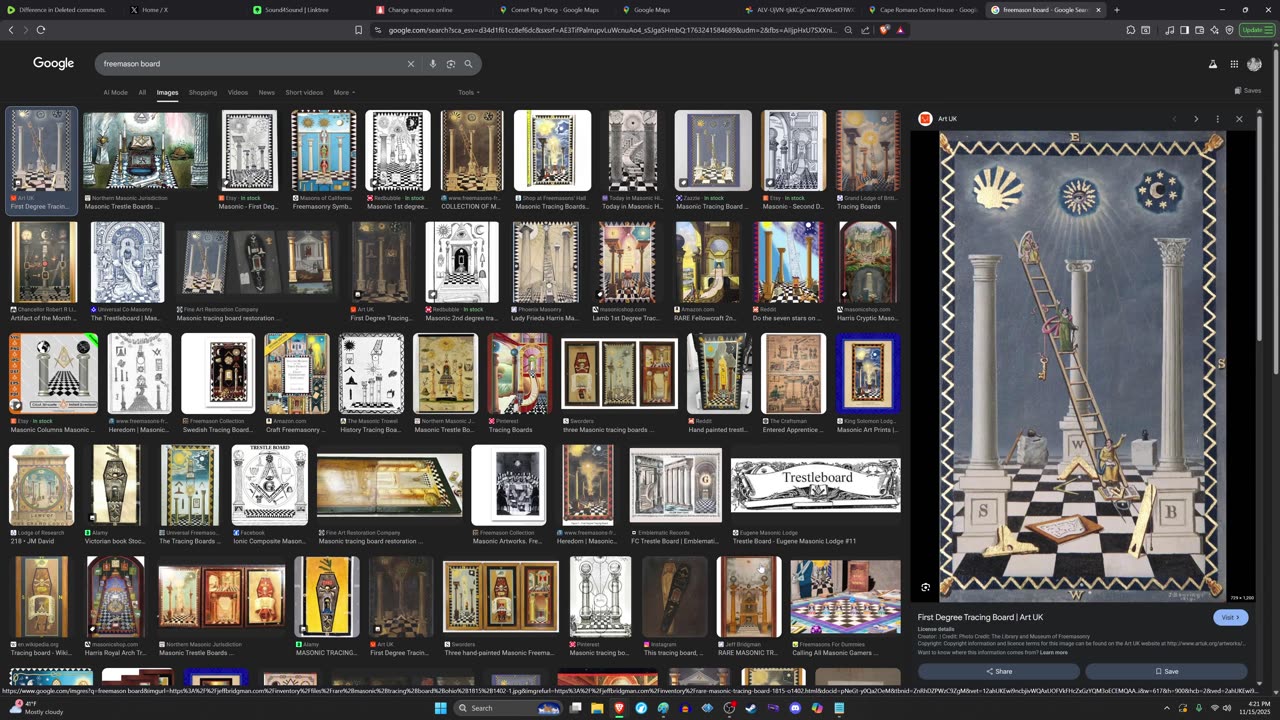Switch to the Sound4Sound Linktree browser tab
This screenshot has height=720, width=1280.
coord(303,10)
